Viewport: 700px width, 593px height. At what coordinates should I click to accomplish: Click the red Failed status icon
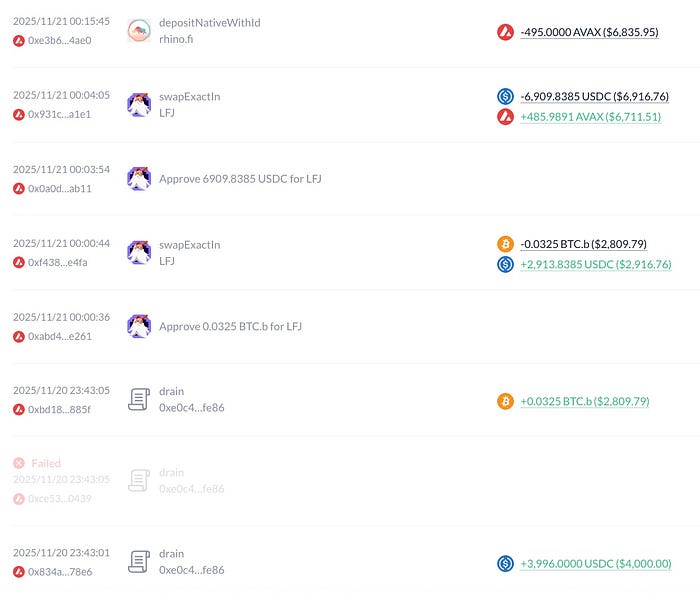coord(19,463)
